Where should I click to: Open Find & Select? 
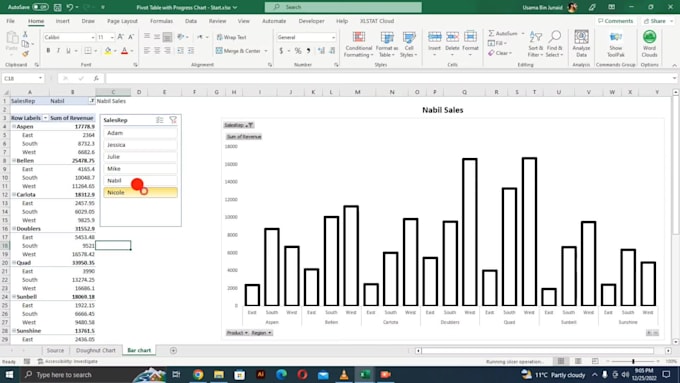coord(555,44)
